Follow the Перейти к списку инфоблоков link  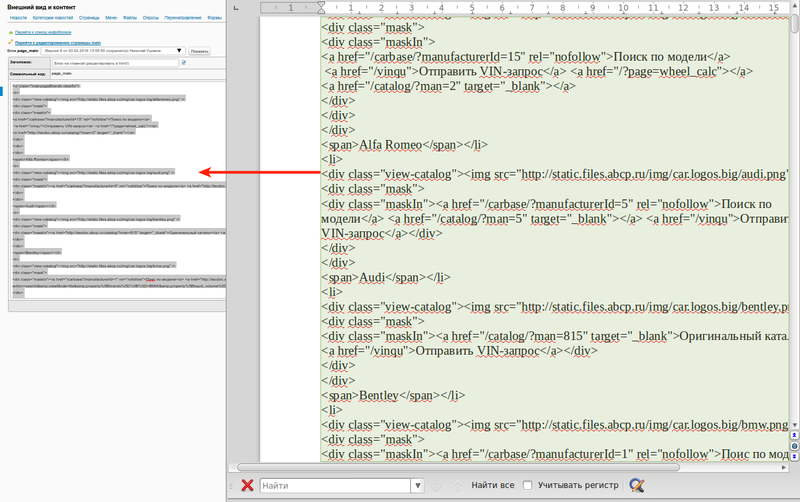[x=43, y=33]
